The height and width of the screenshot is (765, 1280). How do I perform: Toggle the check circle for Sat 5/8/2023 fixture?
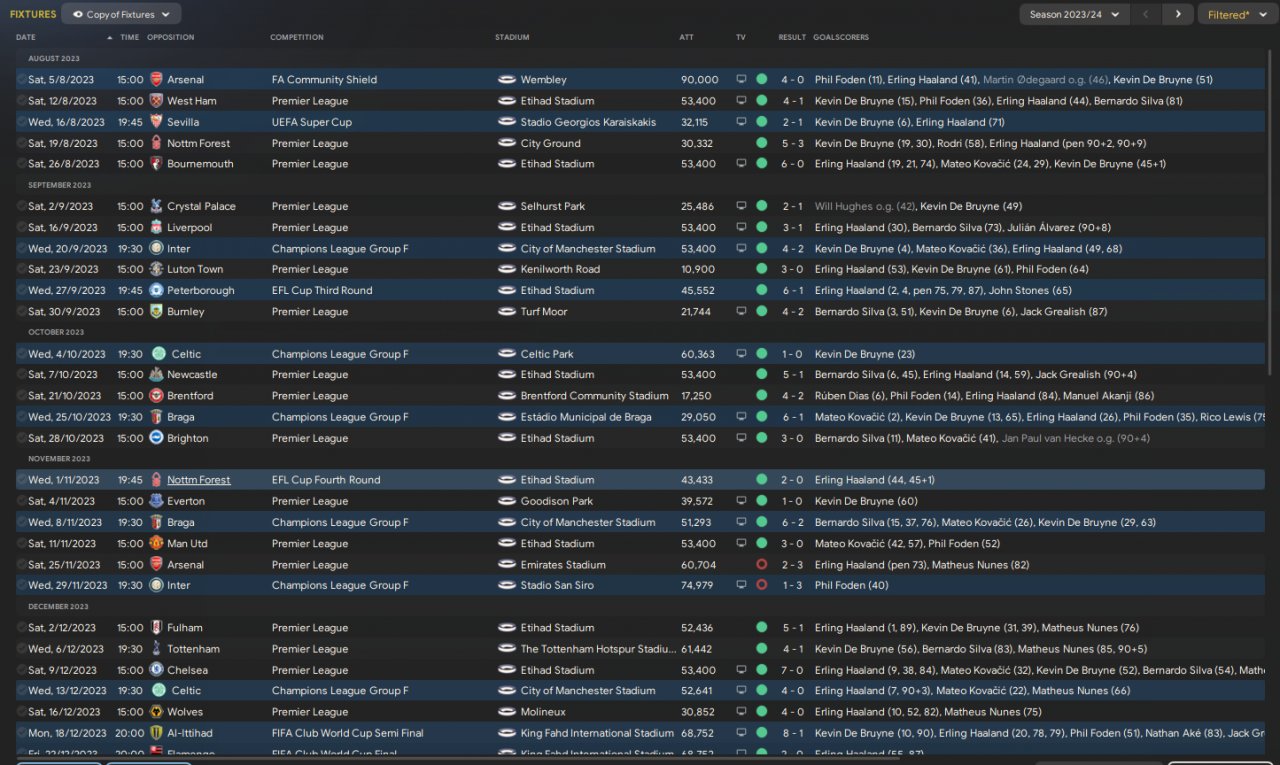click(x=22, y=79)
